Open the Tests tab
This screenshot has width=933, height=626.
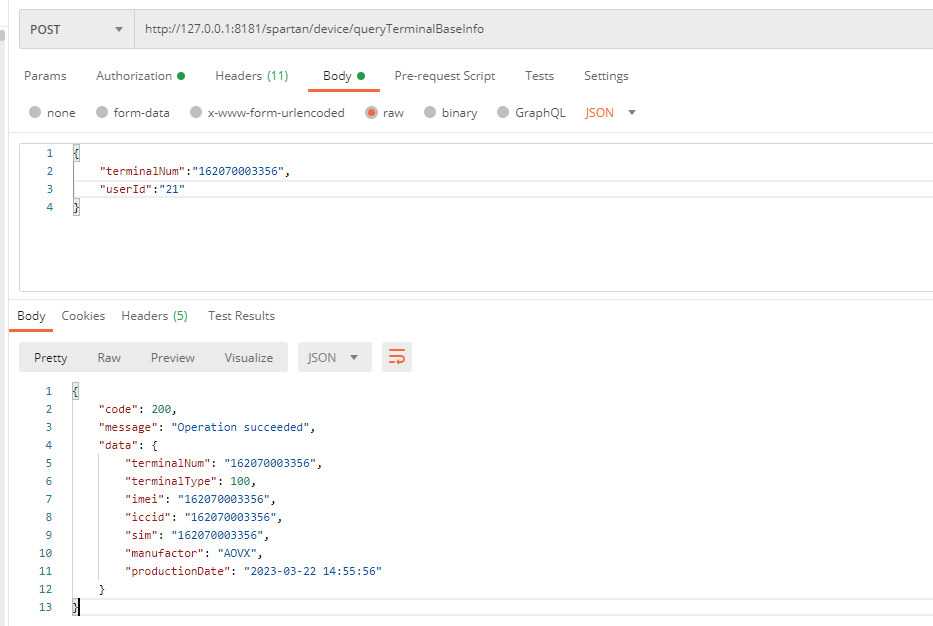point(539,76)
